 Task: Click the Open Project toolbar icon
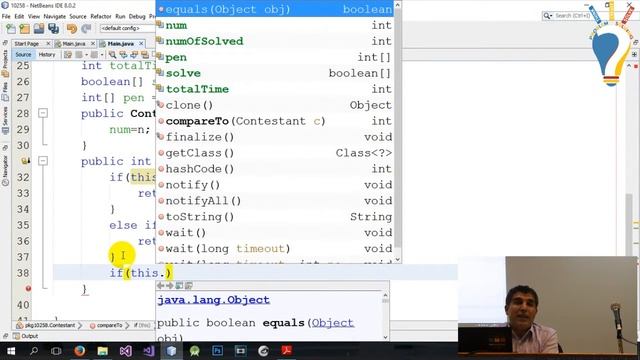point(39,29)
